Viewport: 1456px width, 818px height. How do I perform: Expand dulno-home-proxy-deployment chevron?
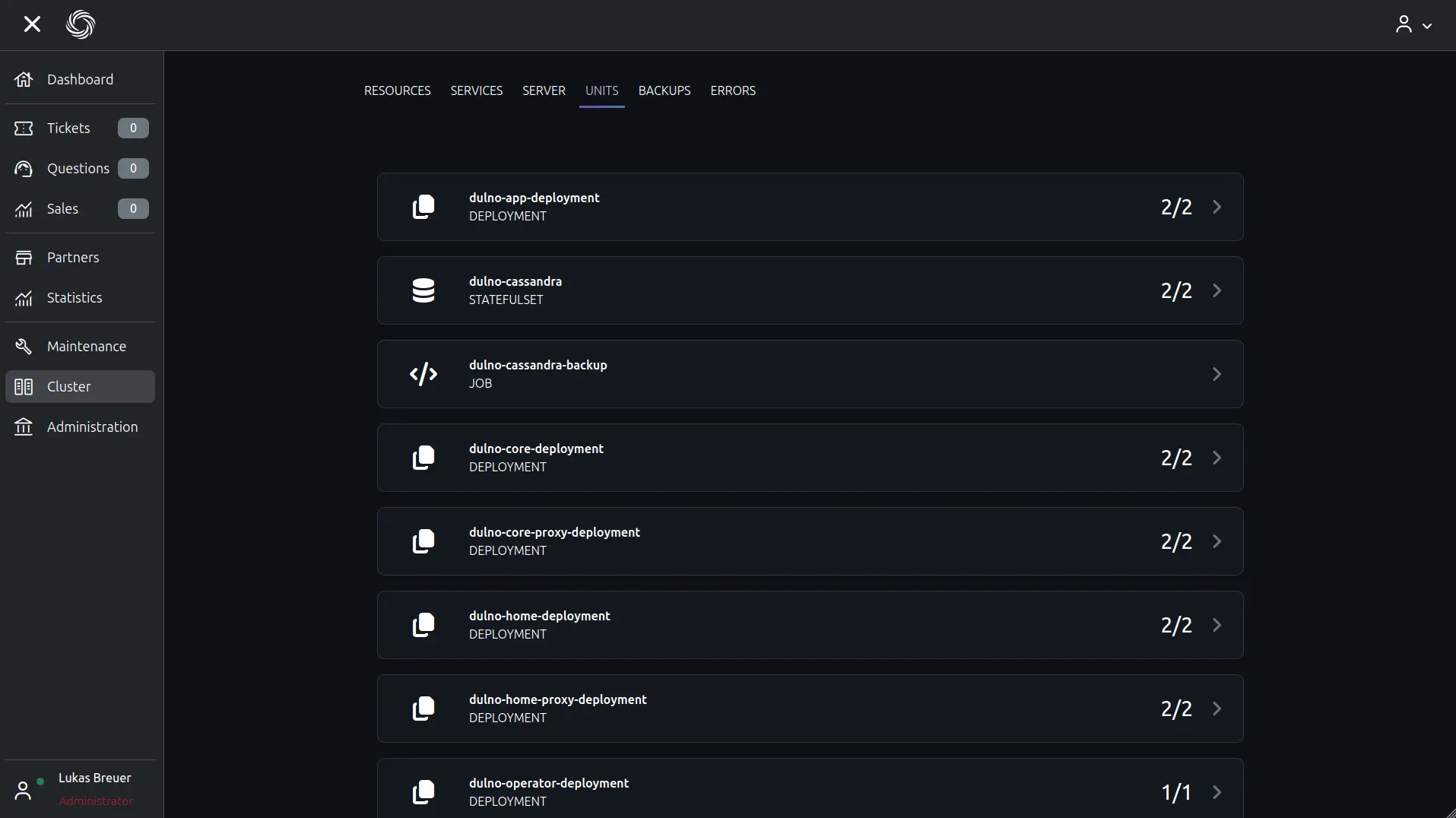1217,709
